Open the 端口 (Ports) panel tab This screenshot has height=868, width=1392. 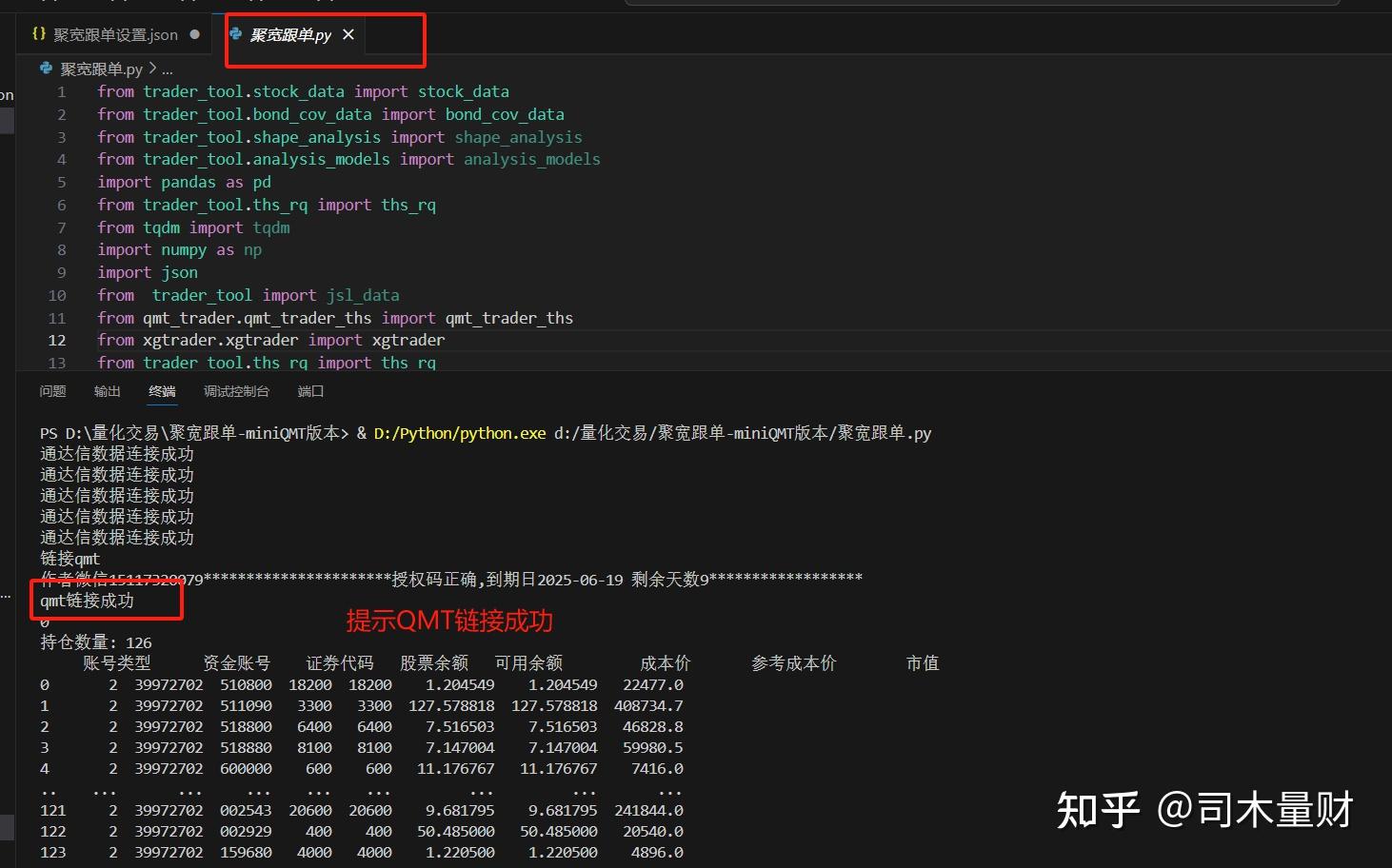click(310, 390)
